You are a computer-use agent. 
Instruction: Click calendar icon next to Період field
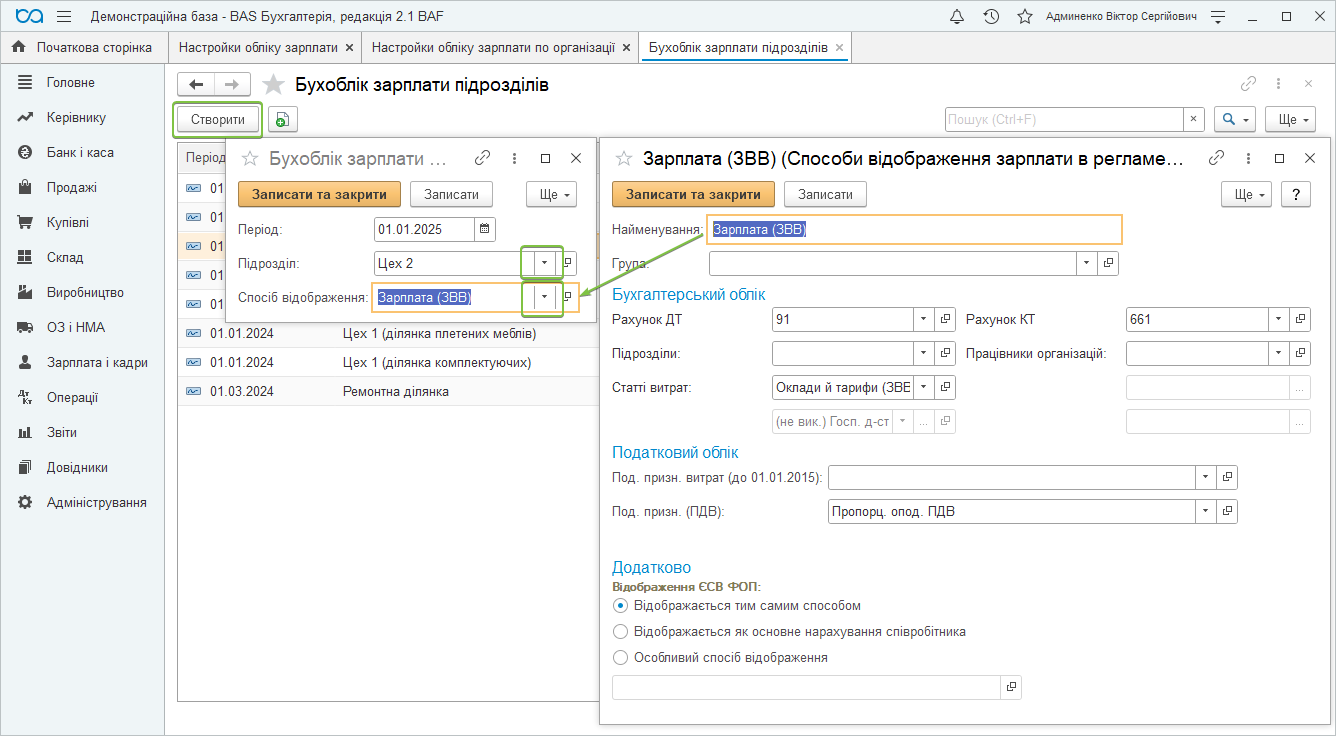485,229
